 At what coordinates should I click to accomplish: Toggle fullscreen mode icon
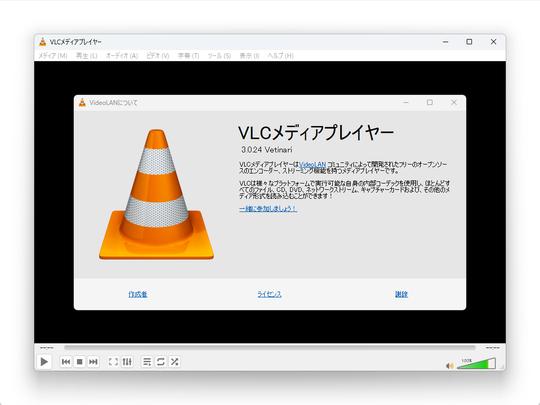(x=113, y=362)
